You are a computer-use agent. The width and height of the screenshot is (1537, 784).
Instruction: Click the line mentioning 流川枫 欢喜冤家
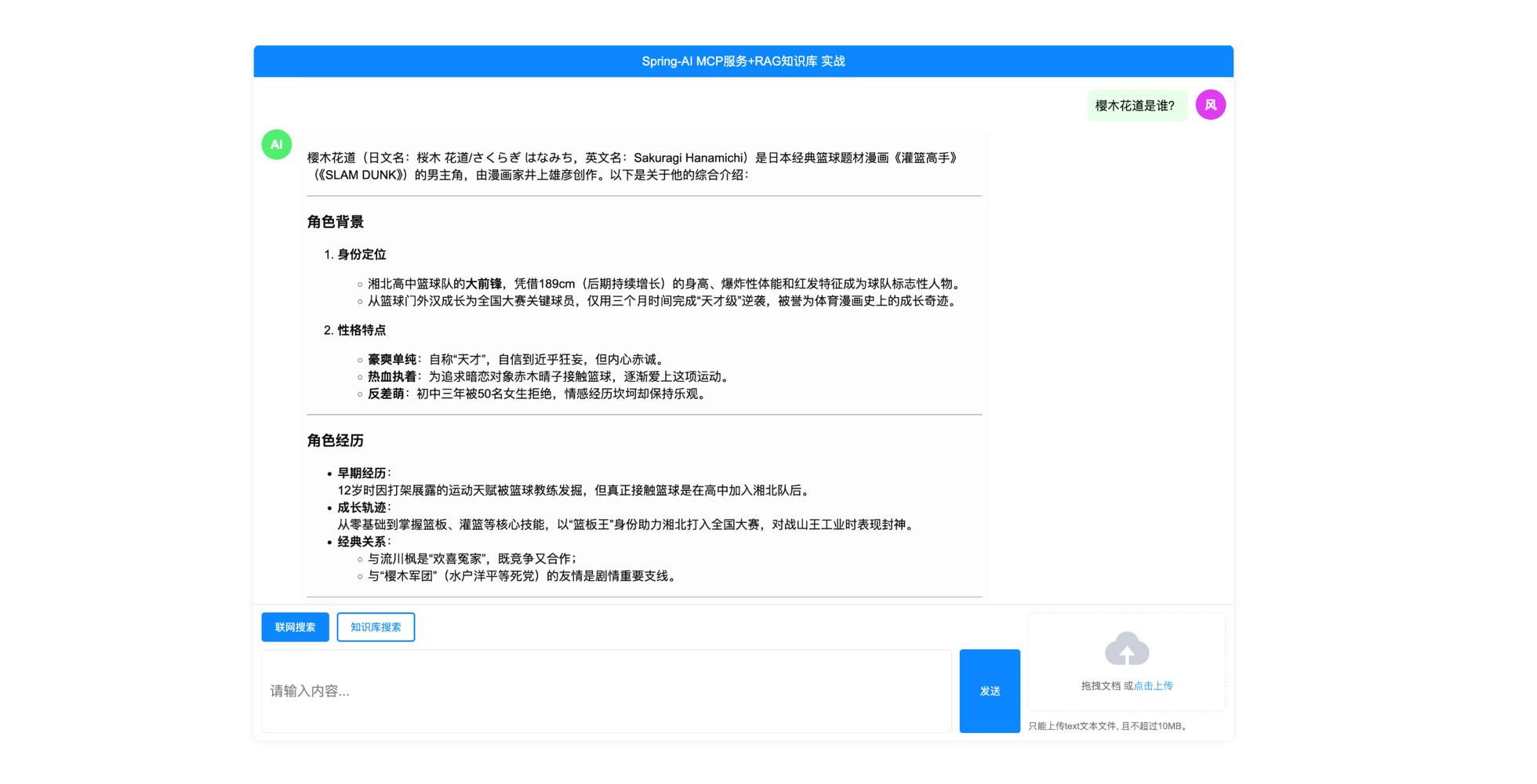[x=473, y=558]
